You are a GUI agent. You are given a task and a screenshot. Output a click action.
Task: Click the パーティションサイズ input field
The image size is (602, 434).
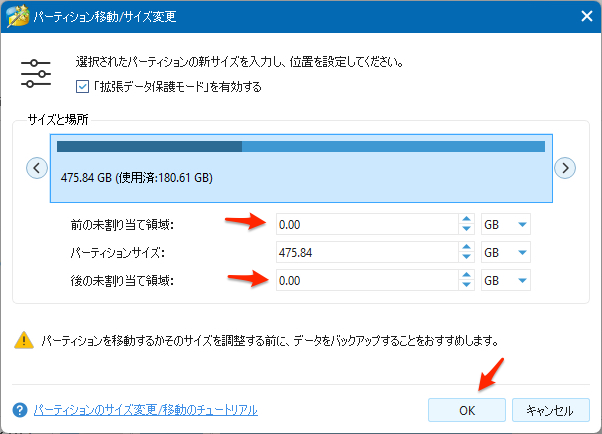click(x=366, y=253)
